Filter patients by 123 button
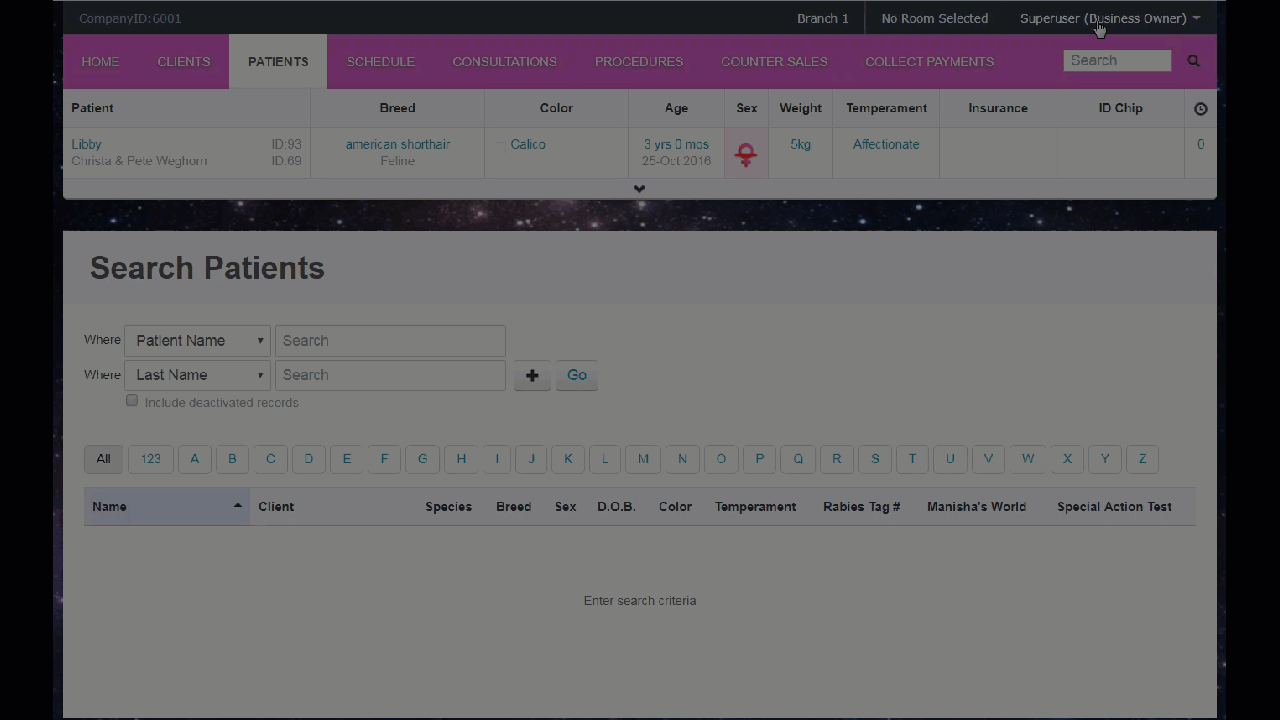 click(150, 459)
